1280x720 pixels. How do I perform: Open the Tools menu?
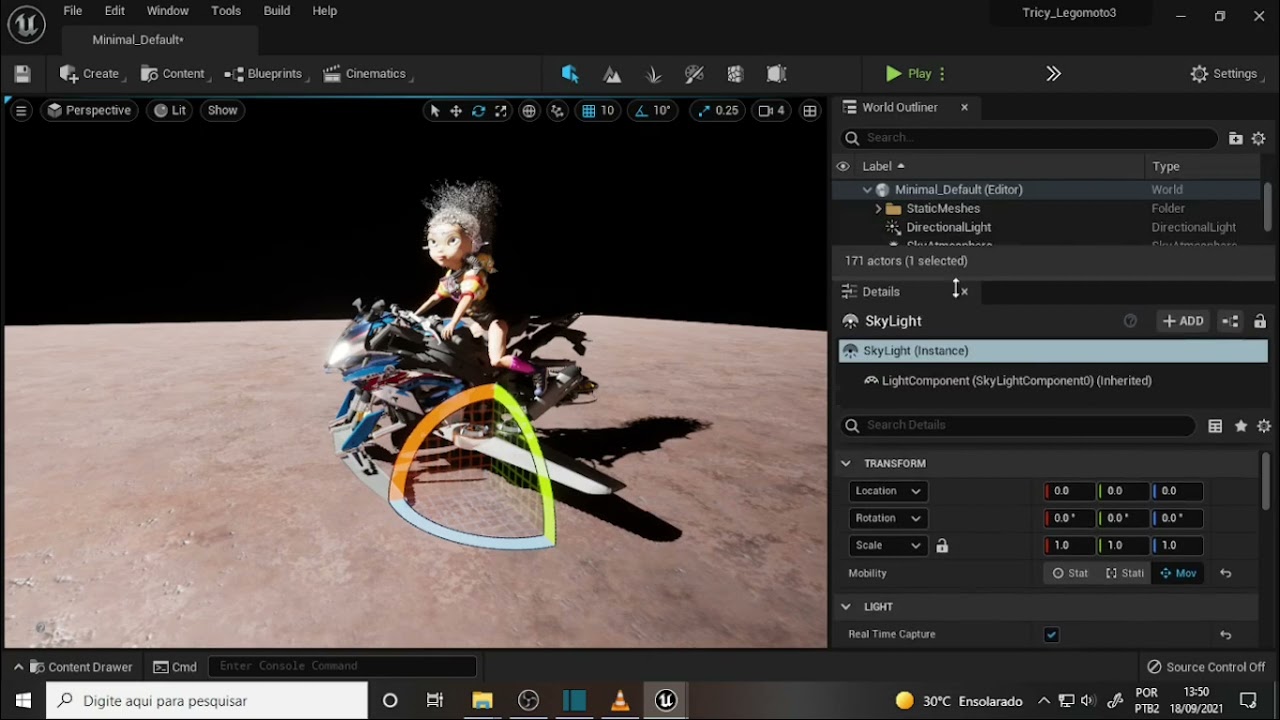tap(226, 11)
